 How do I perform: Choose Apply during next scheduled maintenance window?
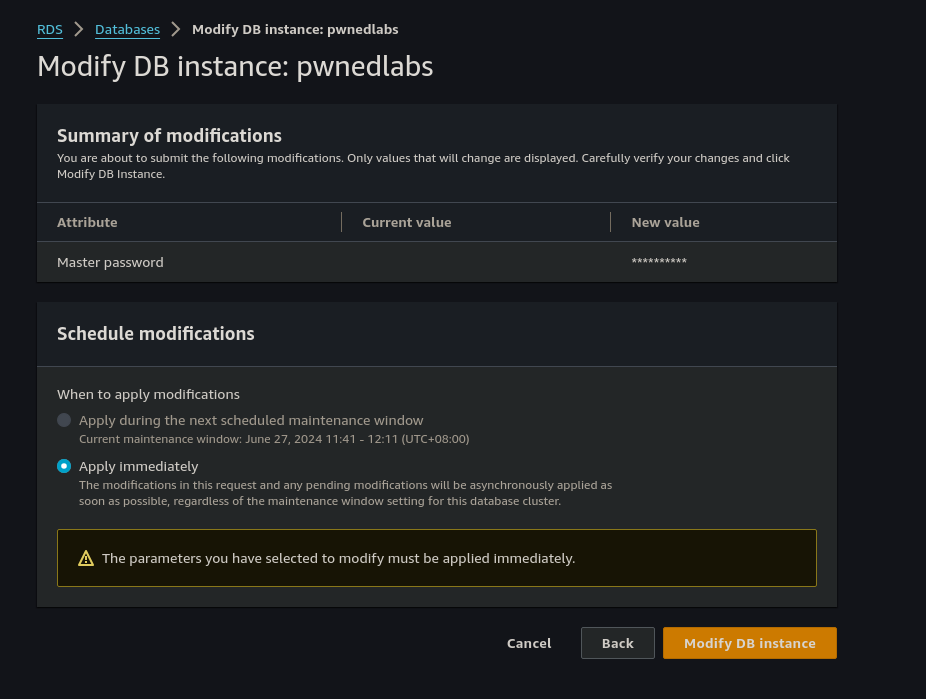point(64,420)
